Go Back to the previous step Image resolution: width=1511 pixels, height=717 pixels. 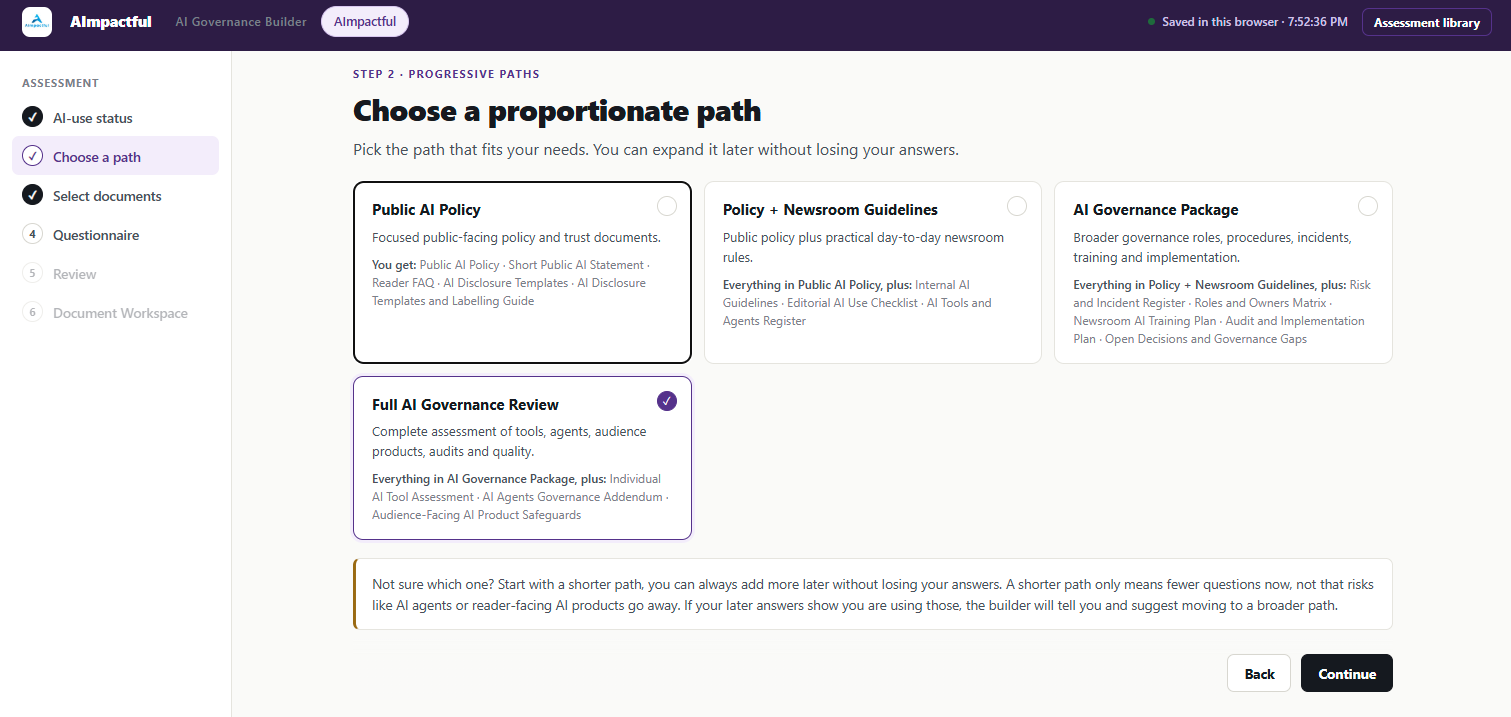[x=1260, y=673]
